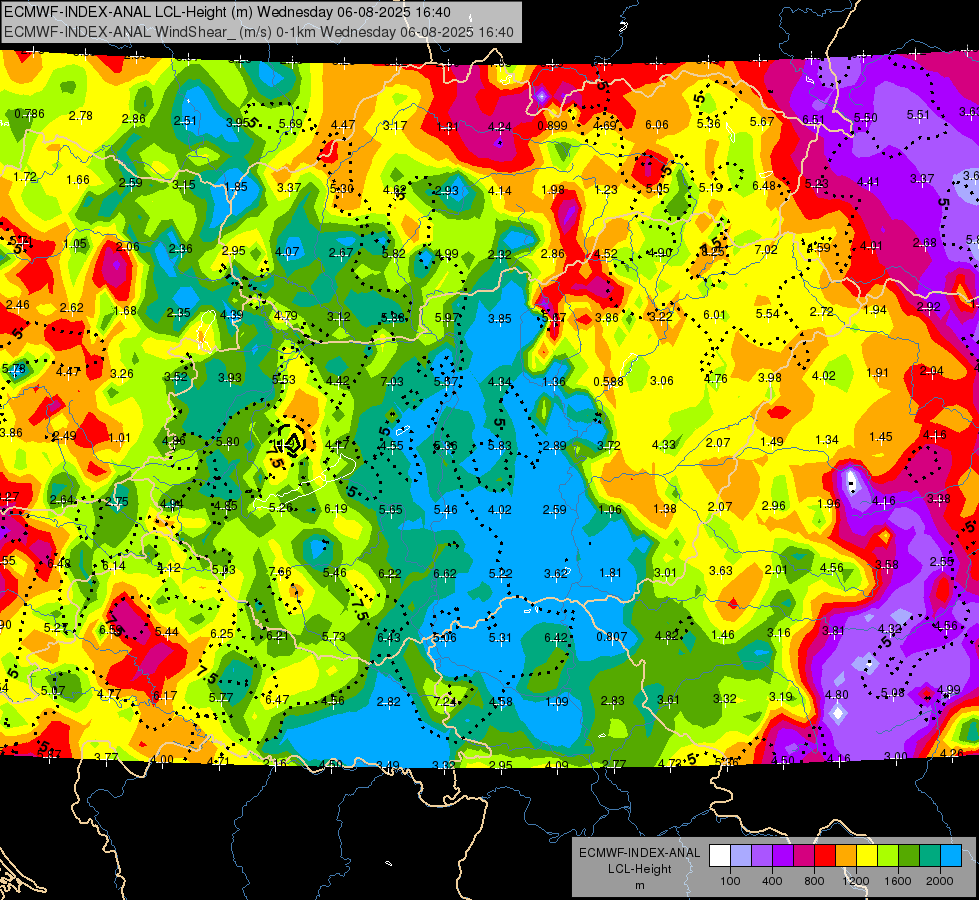This screenshot has width=979, height=900.
Task: Click the LCL-Height (m) header line
Action: (228, 12)
